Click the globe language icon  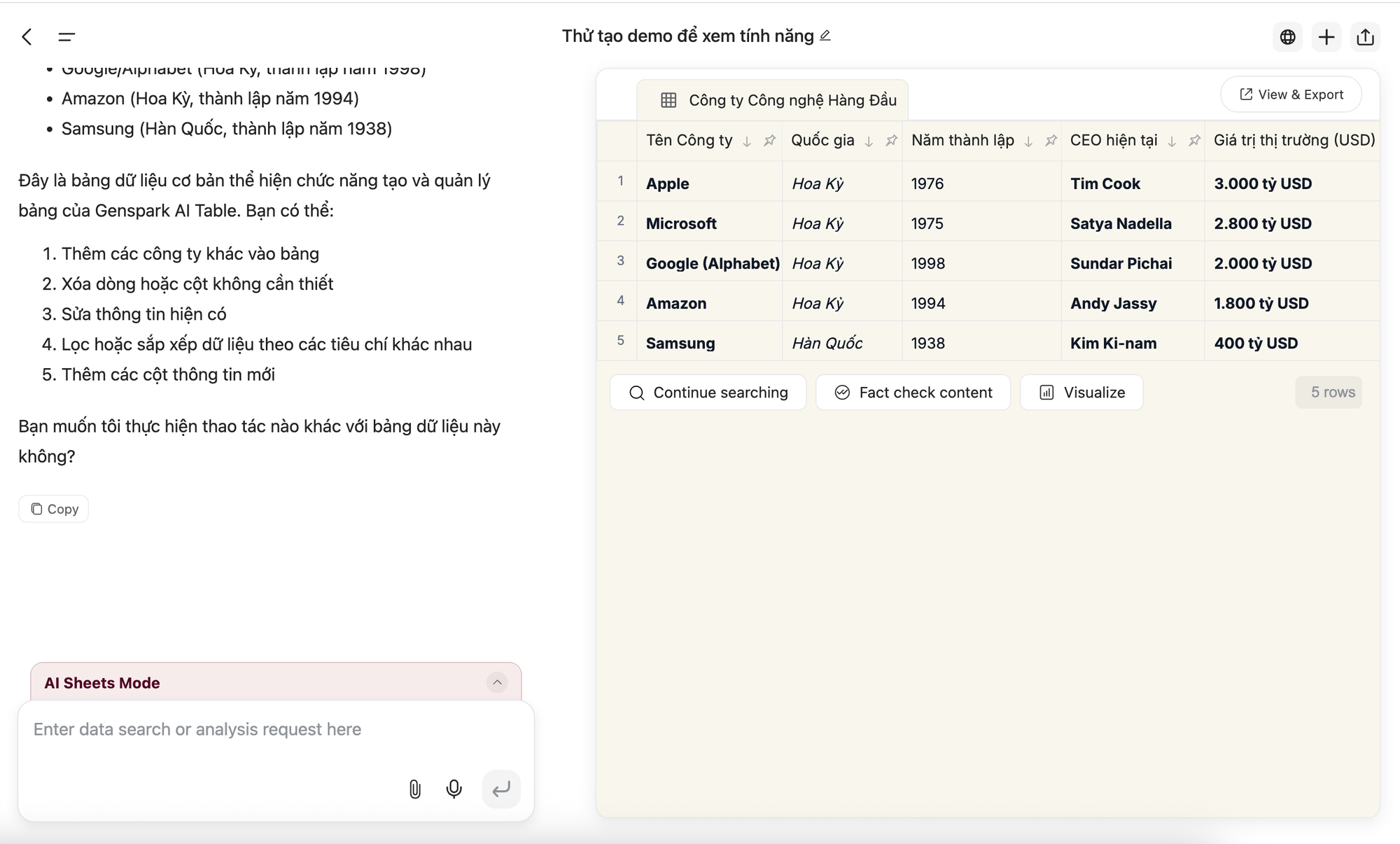[x=1287, y=37]
